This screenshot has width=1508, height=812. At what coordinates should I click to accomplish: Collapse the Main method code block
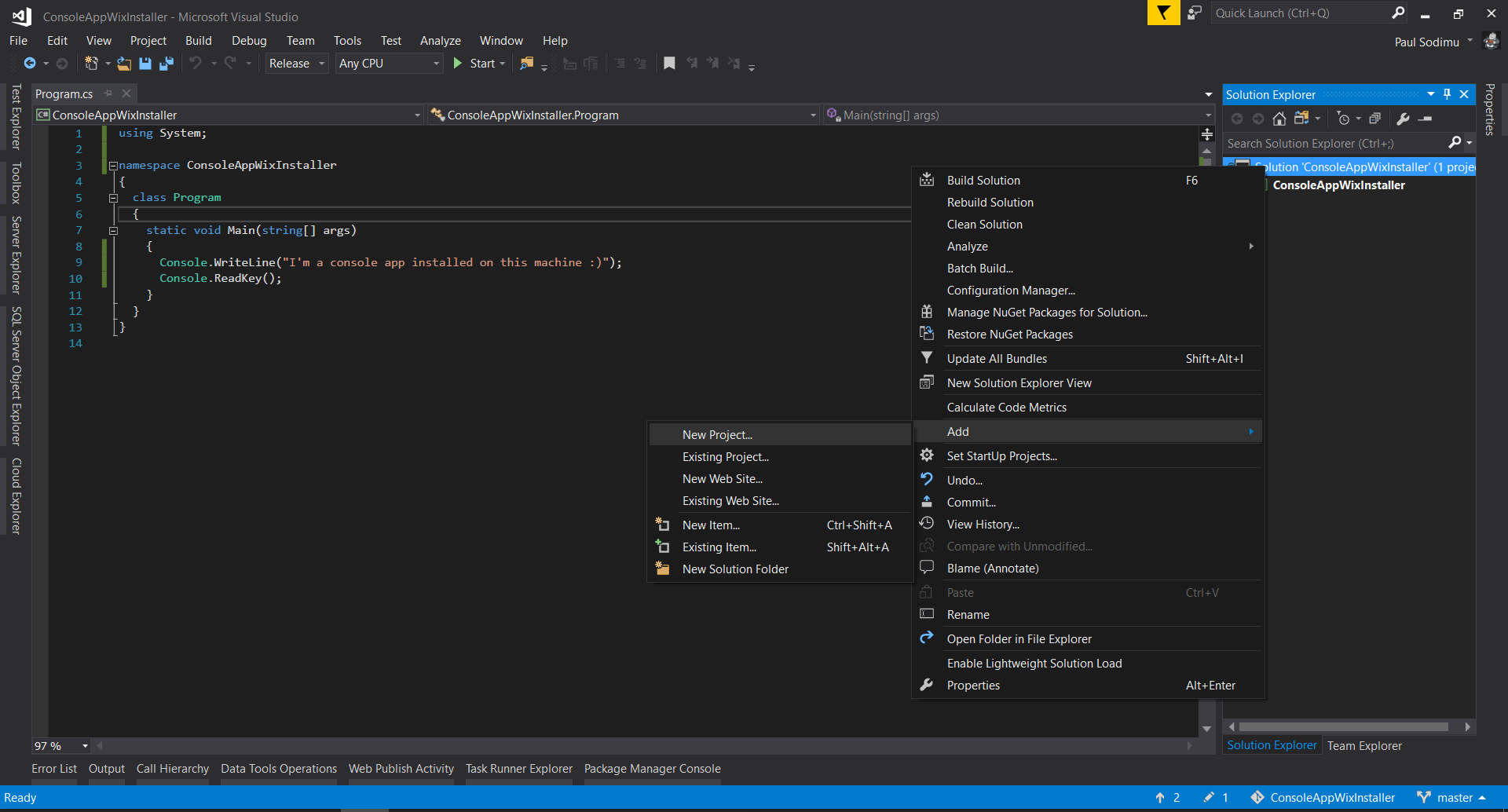pos(113,231)
